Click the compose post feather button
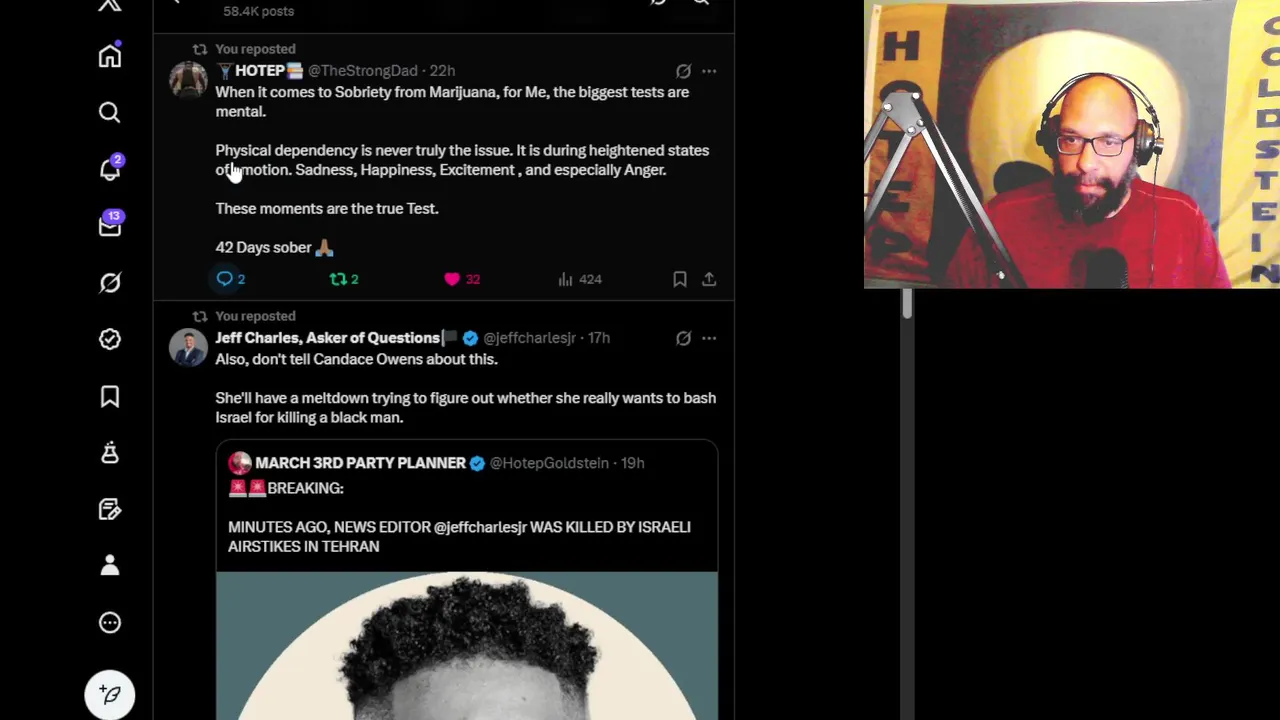 tap(110, 695)
